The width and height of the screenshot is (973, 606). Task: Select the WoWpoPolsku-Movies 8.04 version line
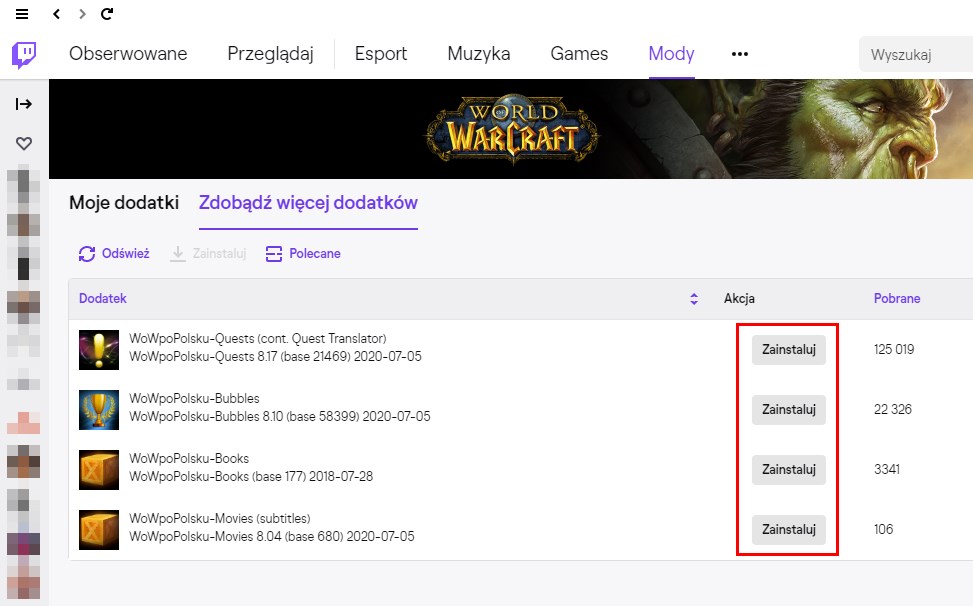coord(271,537)
